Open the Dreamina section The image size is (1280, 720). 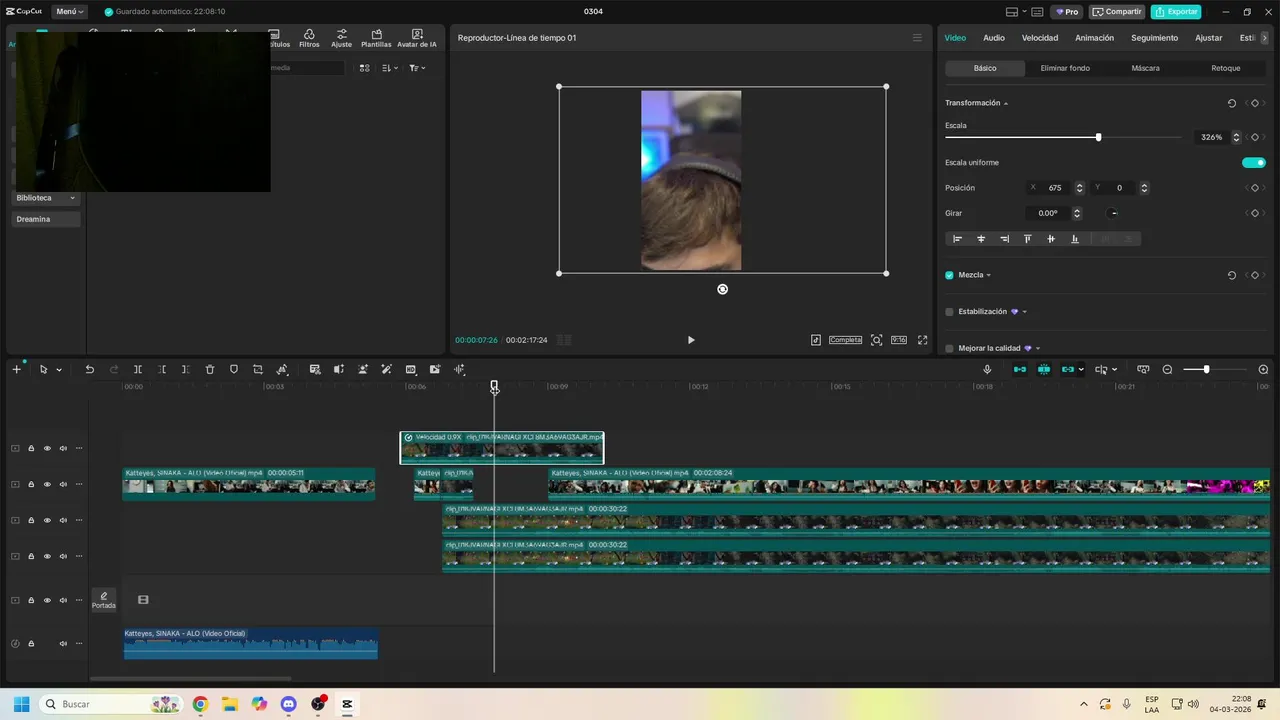click(x=46, y=219)
